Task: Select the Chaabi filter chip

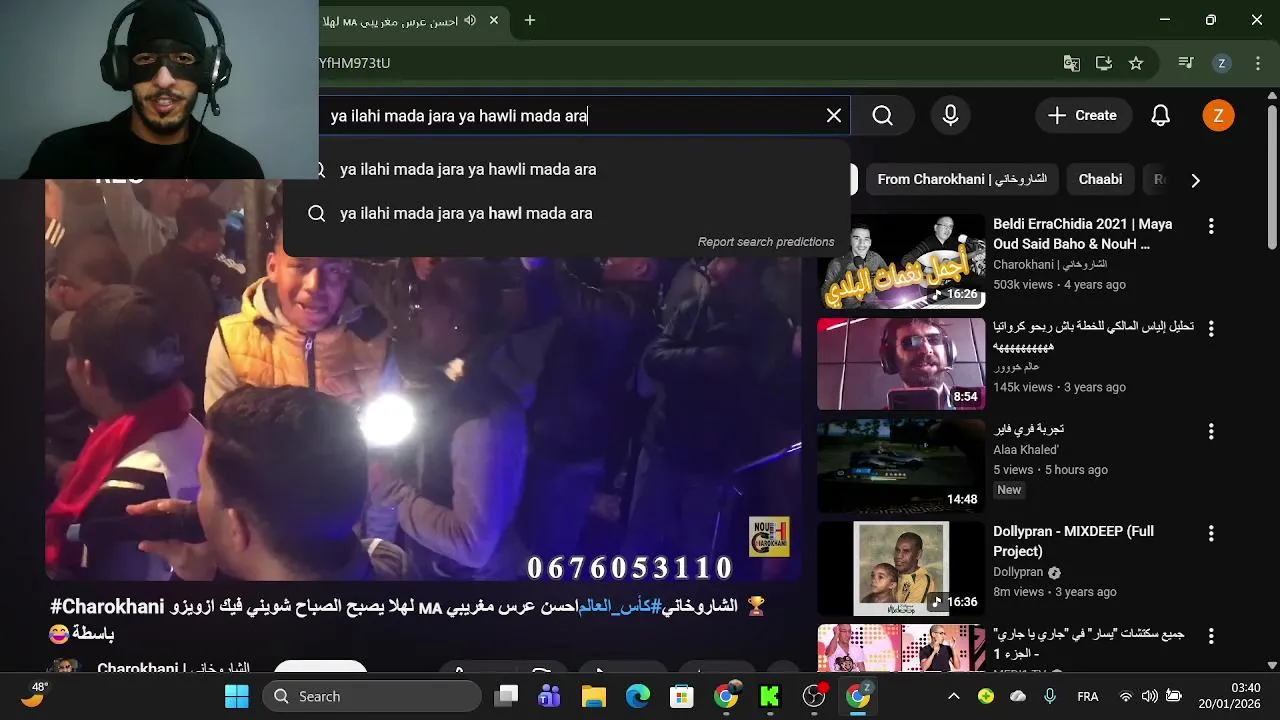Action: point(1100,180)
